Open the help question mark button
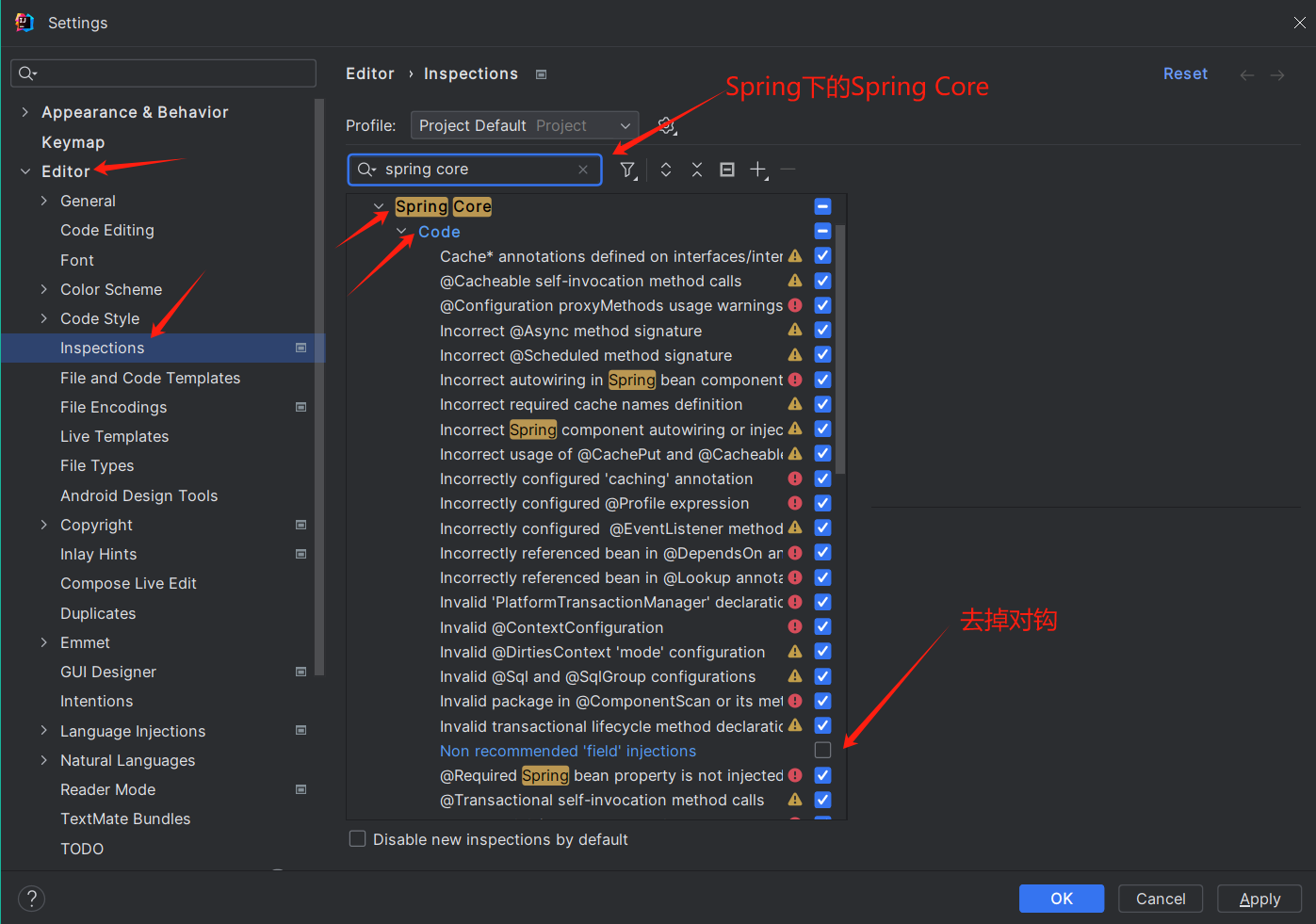 31,899
